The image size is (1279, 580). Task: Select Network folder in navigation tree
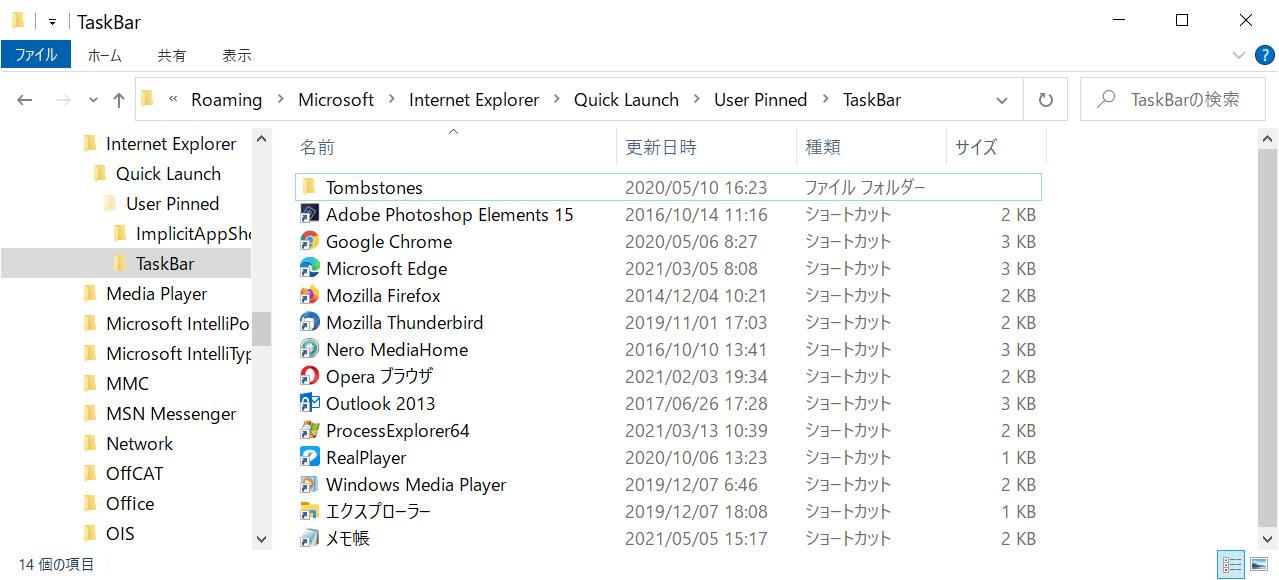pos(140,444)
